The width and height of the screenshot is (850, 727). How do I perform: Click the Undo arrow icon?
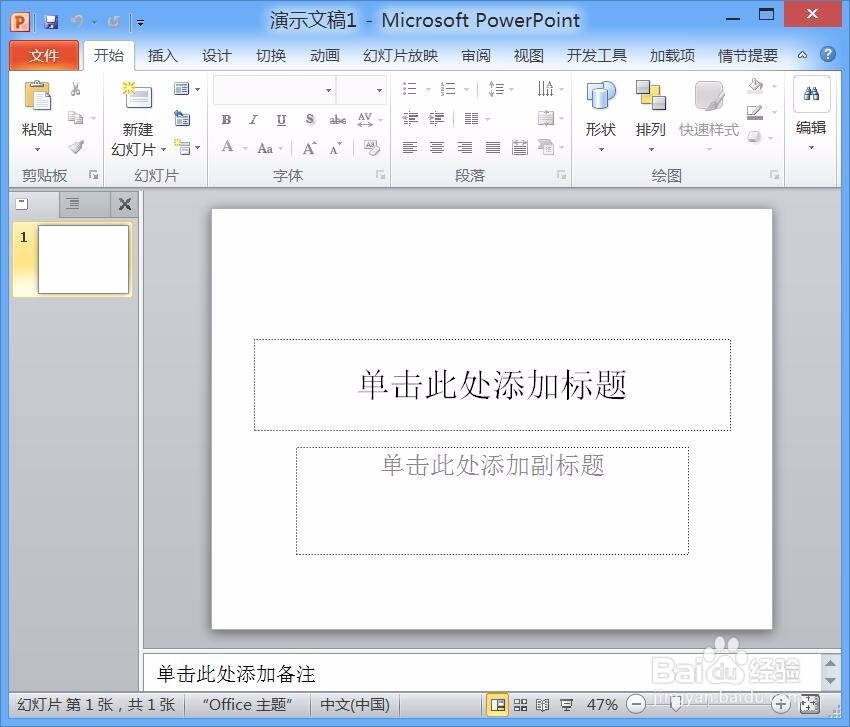pos(78,22)
